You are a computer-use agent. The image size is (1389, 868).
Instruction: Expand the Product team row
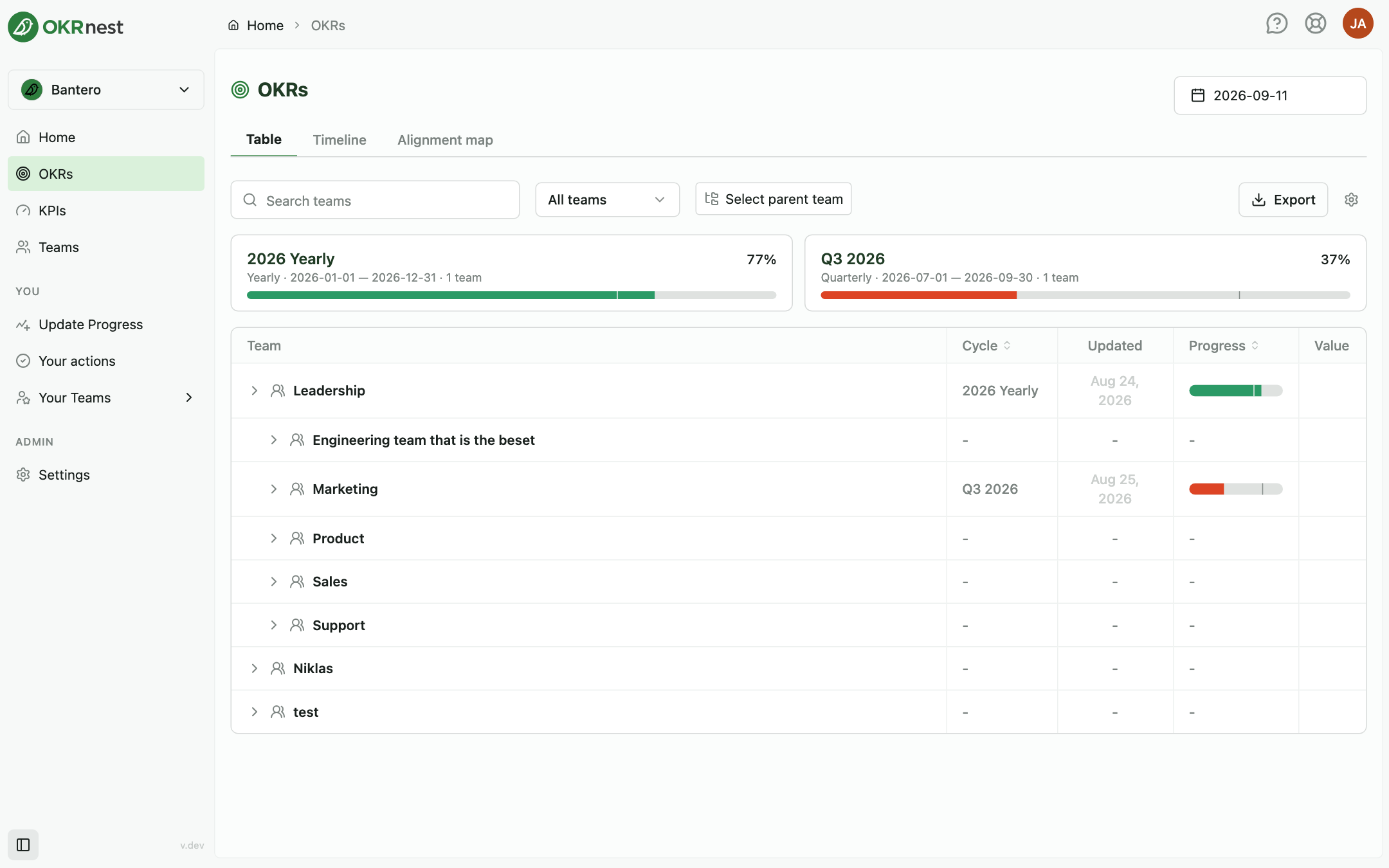pyautogui.click(x=274, y=538)
